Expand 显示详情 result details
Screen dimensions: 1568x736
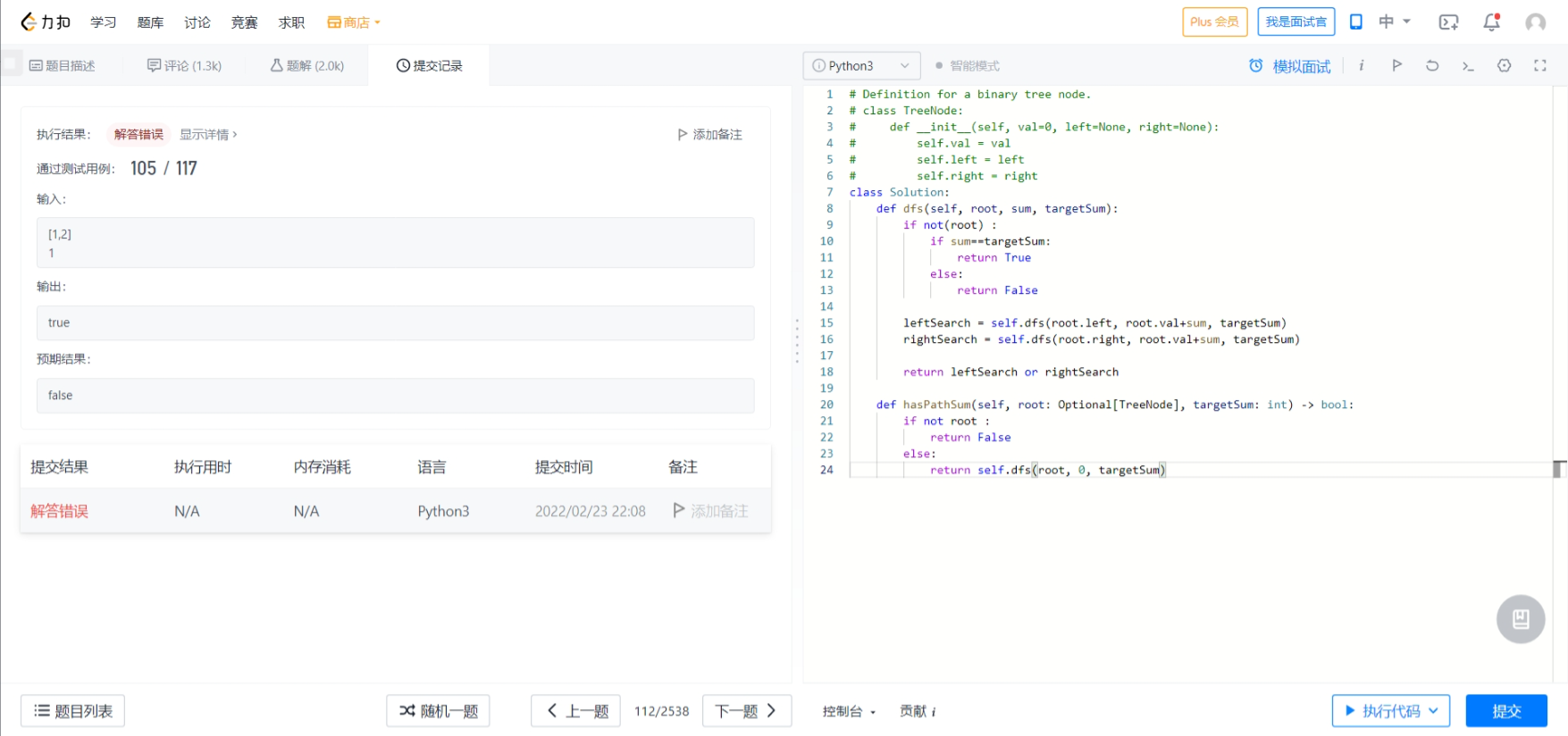[208, 134]
